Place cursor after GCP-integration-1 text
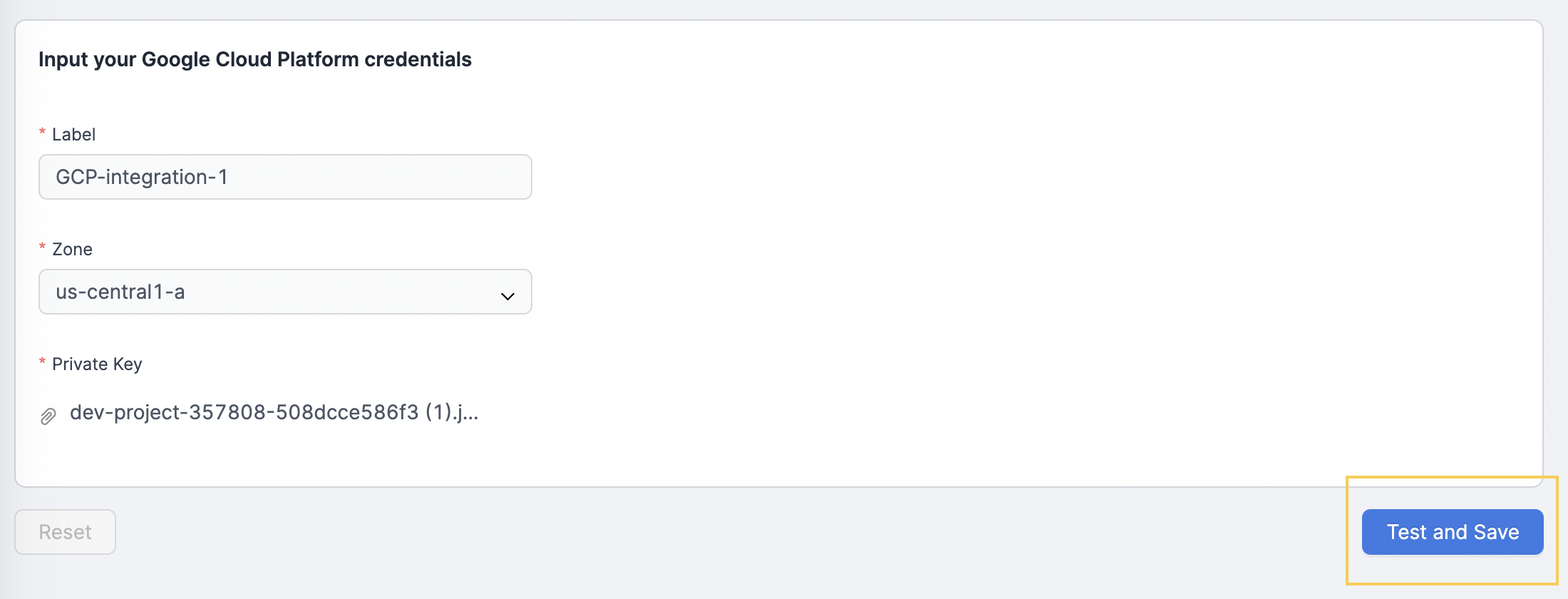 [229, 177]
